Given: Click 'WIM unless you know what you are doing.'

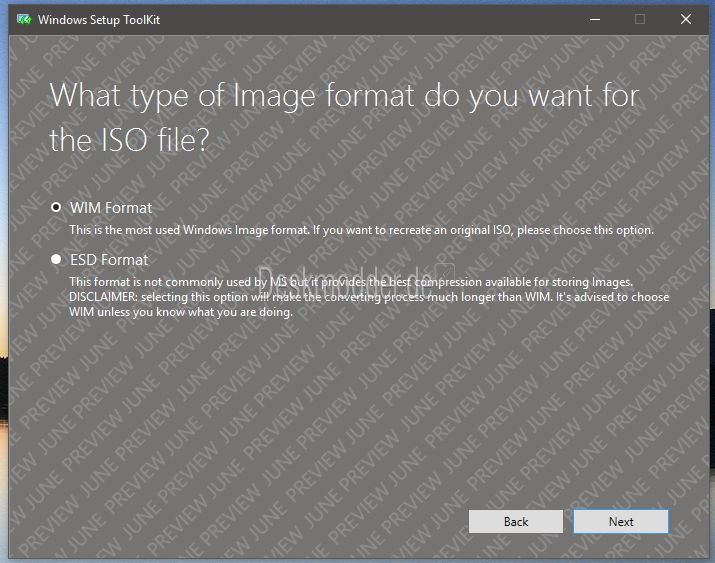Looking at the screenshot, I should point(181,312).
